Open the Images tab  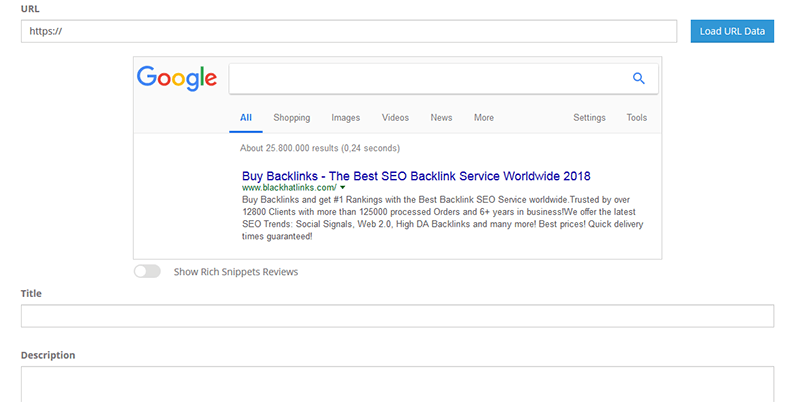pyautogui.click(x=345, y=117)
